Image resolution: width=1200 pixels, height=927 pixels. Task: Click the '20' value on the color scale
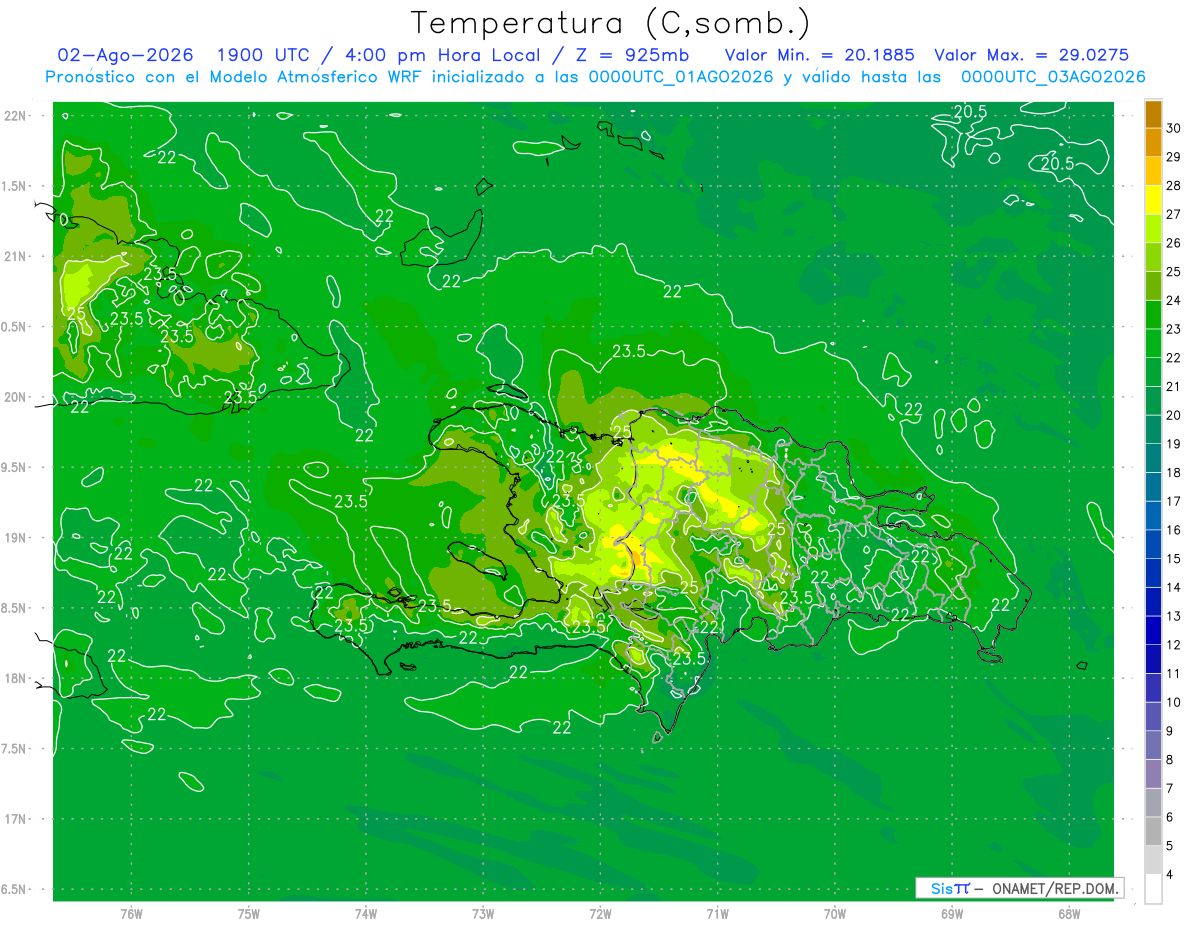tap(1173, 415)
